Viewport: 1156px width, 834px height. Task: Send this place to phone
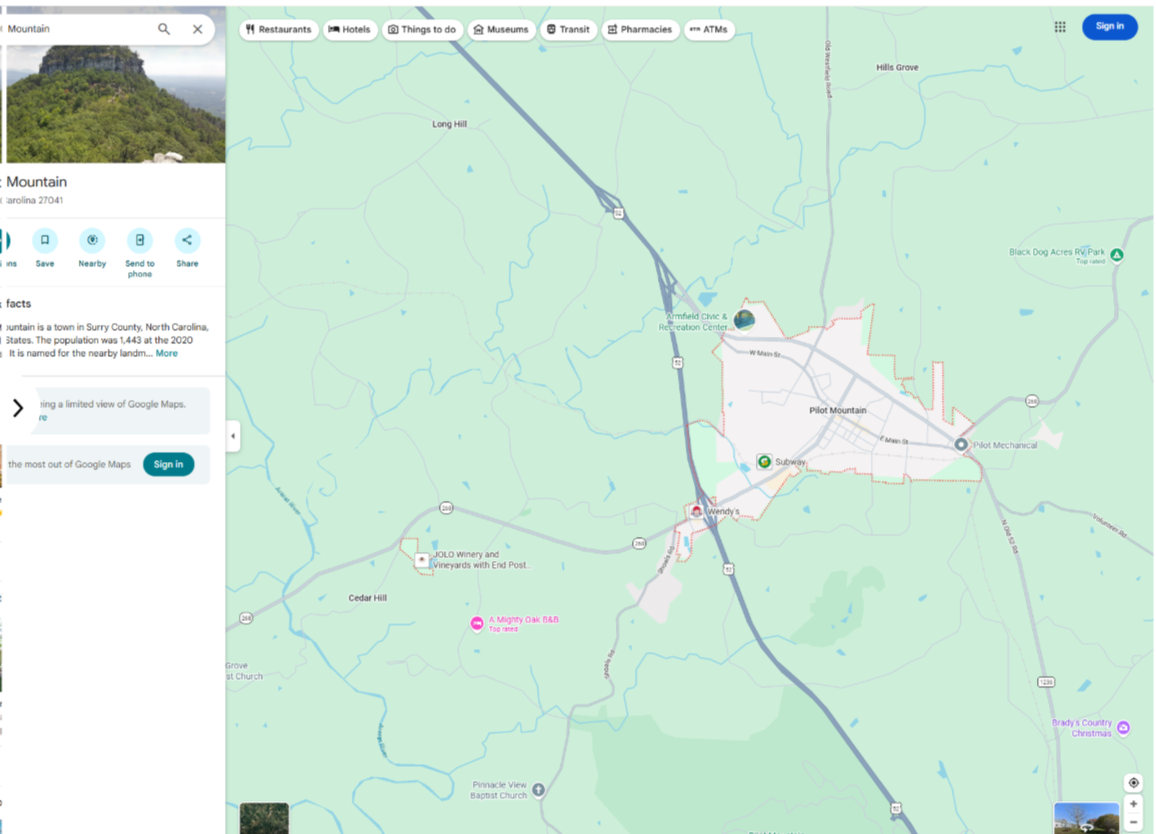tap(140, 241)
